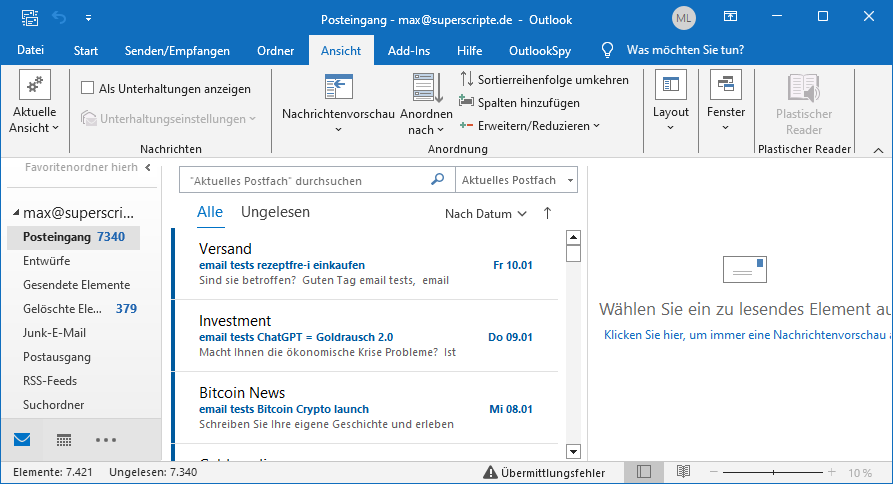Open the OutlookSpy tab

point(540,51)
